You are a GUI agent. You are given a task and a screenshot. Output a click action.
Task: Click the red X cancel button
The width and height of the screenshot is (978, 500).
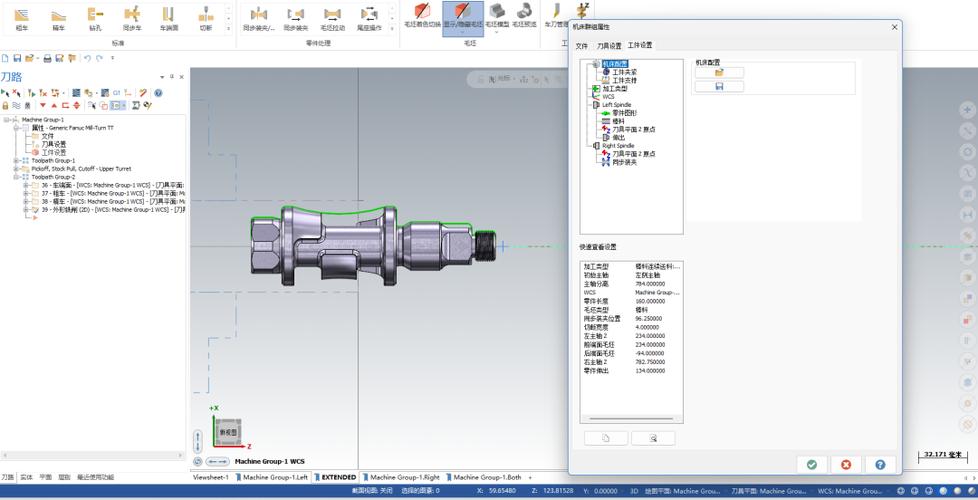tap(846, 464)
